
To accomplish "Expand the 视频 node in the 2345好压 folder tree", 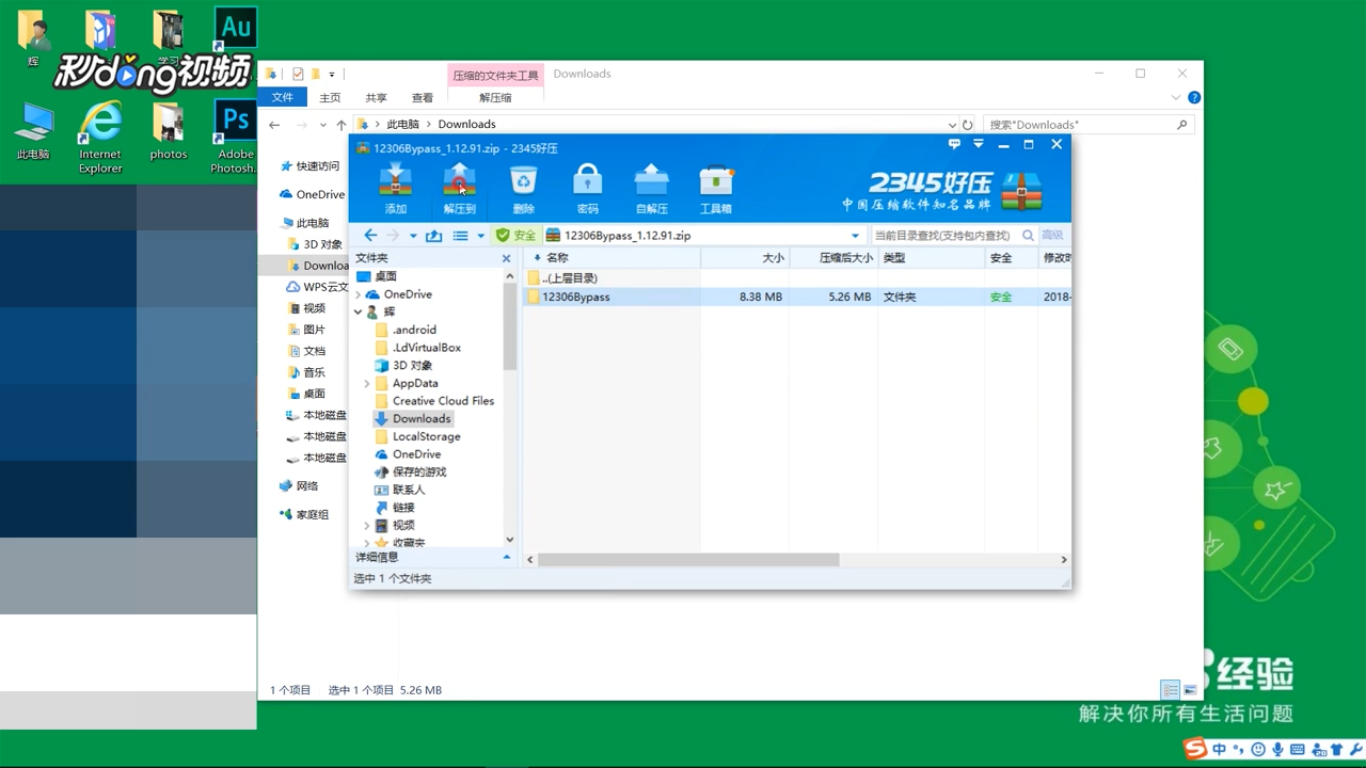I will coord(367,525).
